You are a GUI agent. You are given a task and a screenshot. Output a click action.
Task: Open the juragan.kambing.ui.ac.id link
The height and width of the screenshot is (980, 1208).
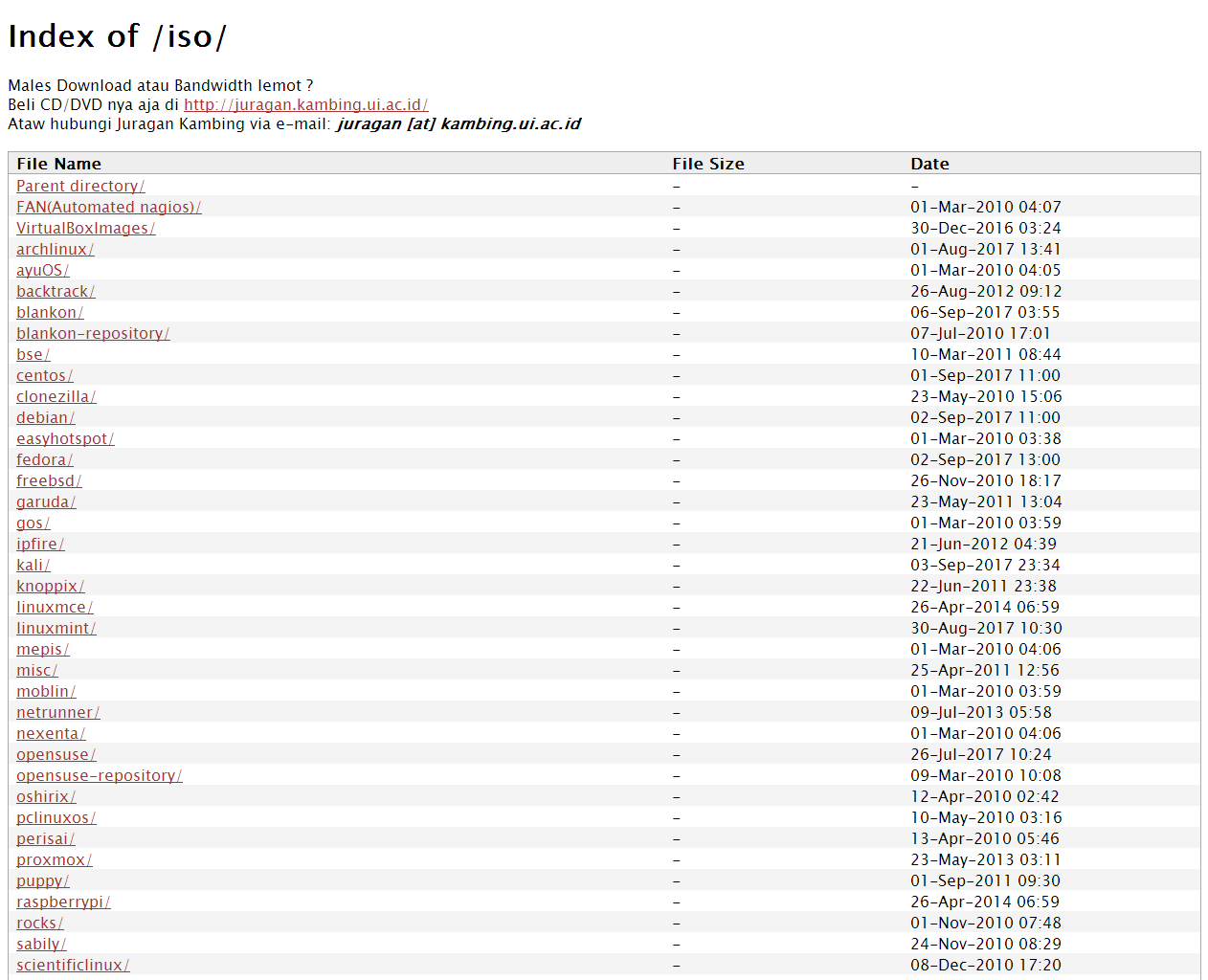point(305,104)
